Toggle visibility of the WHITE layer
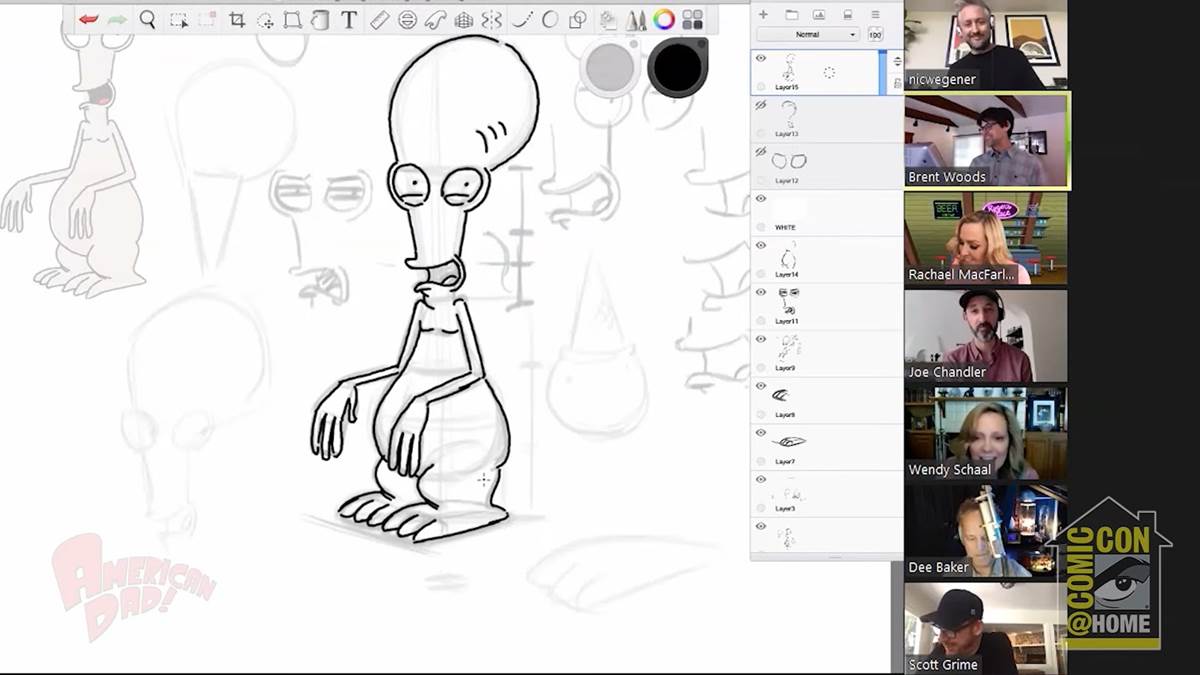 761,199
